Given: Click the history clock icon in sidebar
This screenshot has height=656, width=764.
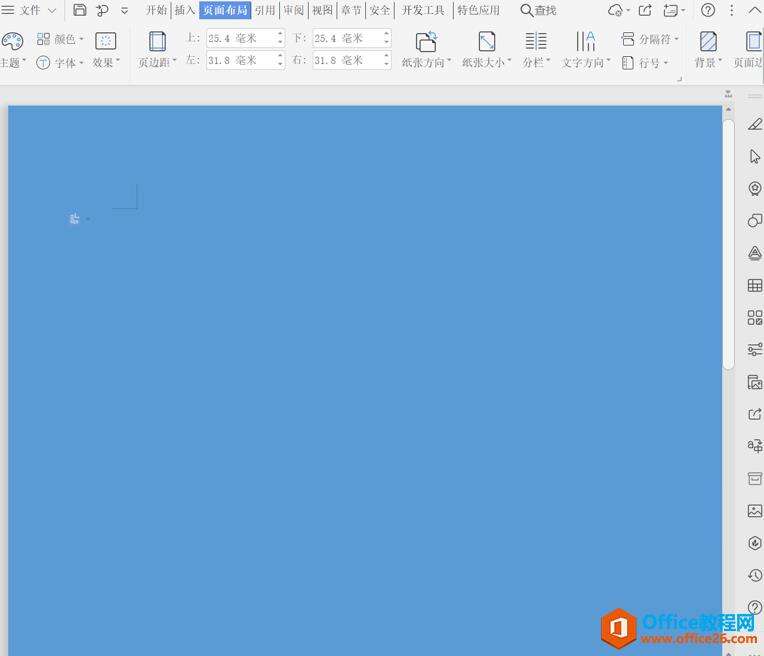Looking at the screenshot, I should [x=754, y=575].
